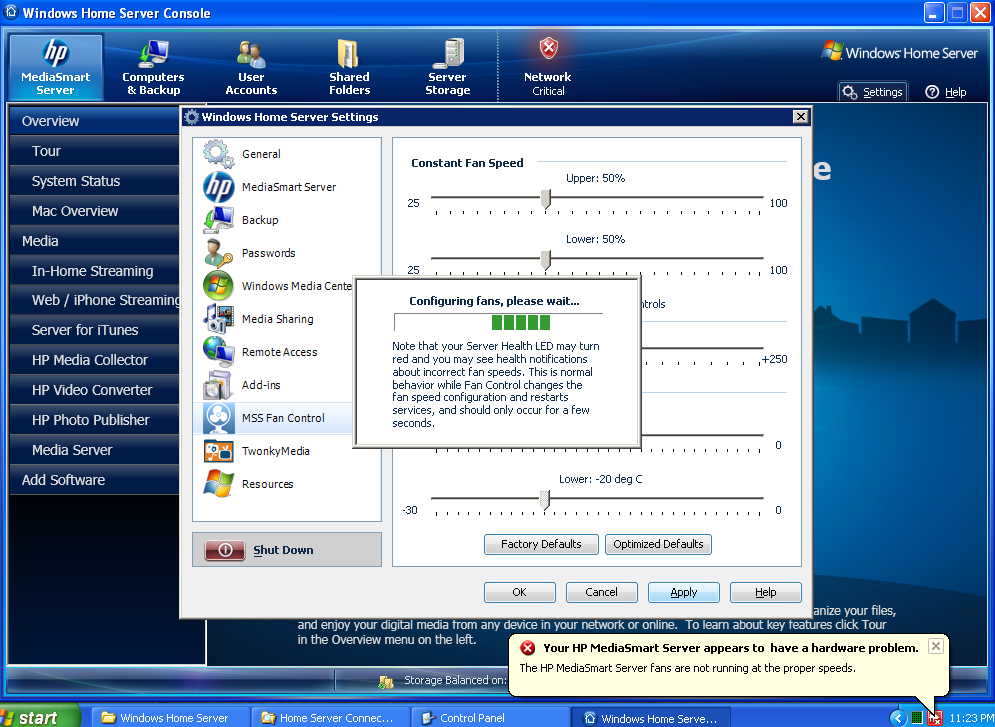
Task: Apply the fan settings changes
Action: tap(683, 592)
